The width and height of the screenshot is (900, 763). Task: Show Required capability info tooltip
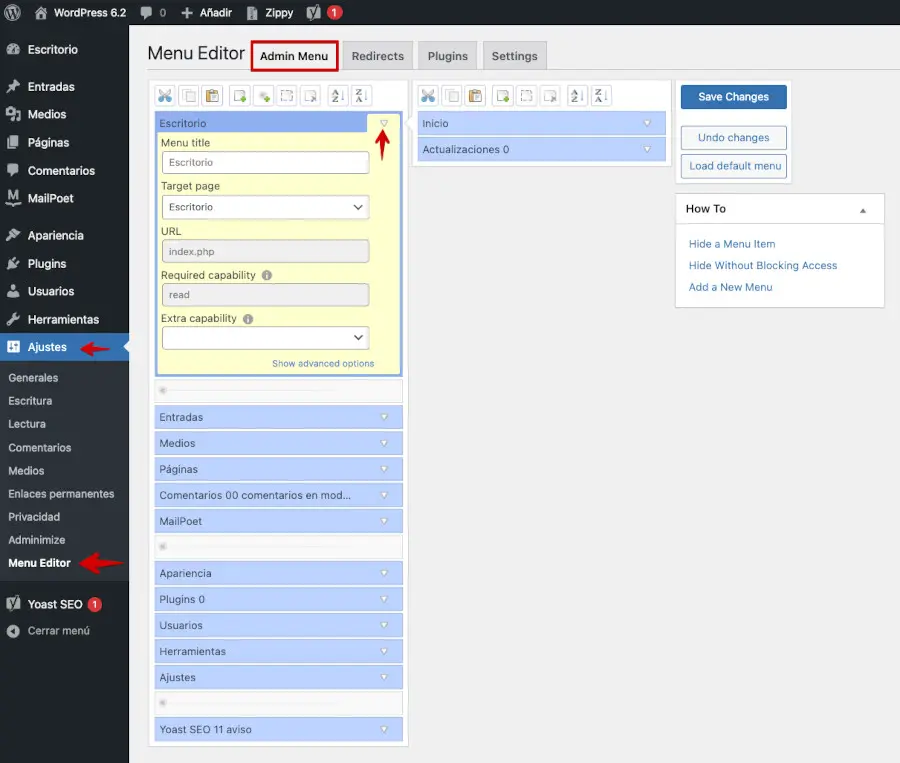tap(267, 275)
